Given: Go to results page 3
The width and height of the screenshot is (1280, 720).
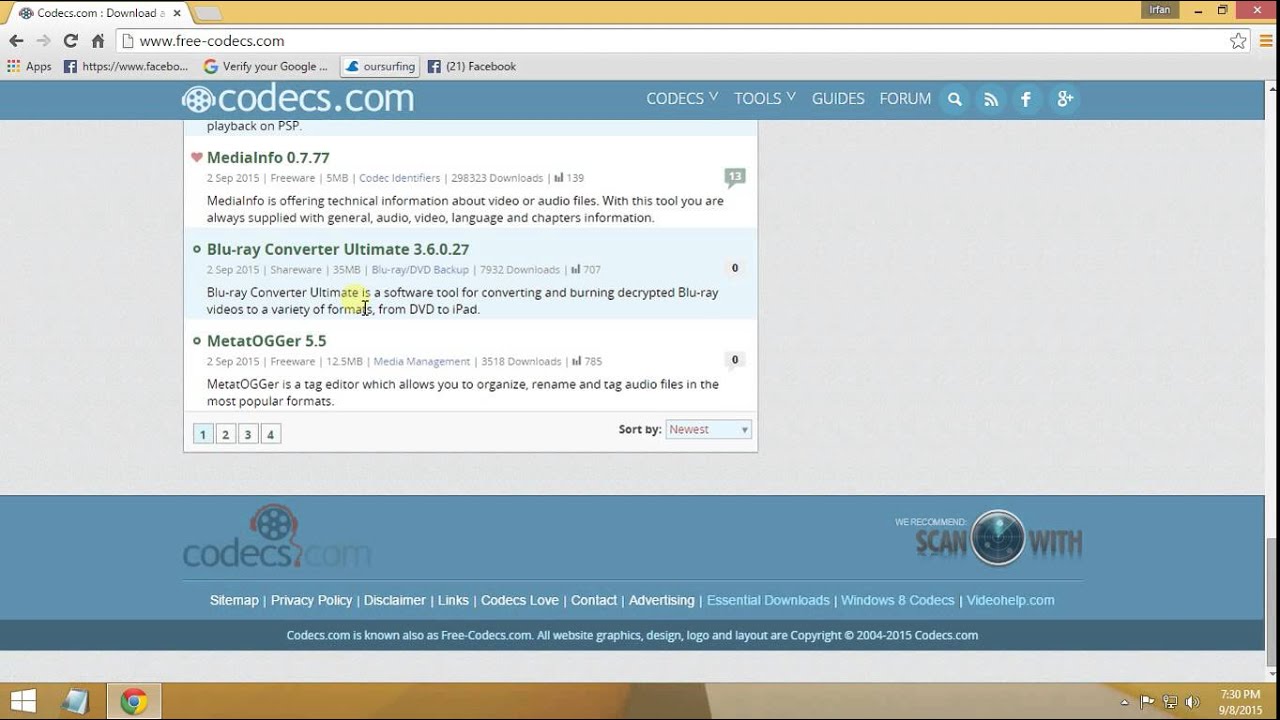Looking at the screenshot, I should click(248, 434).
